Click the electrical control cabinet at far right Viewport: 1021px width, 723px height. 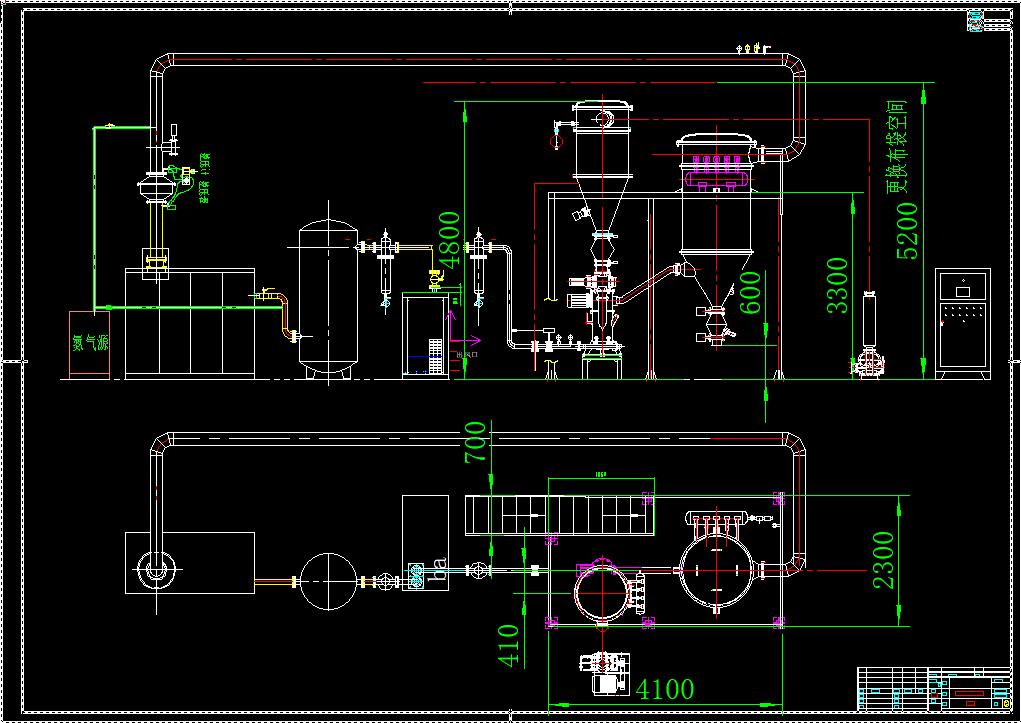962,323
